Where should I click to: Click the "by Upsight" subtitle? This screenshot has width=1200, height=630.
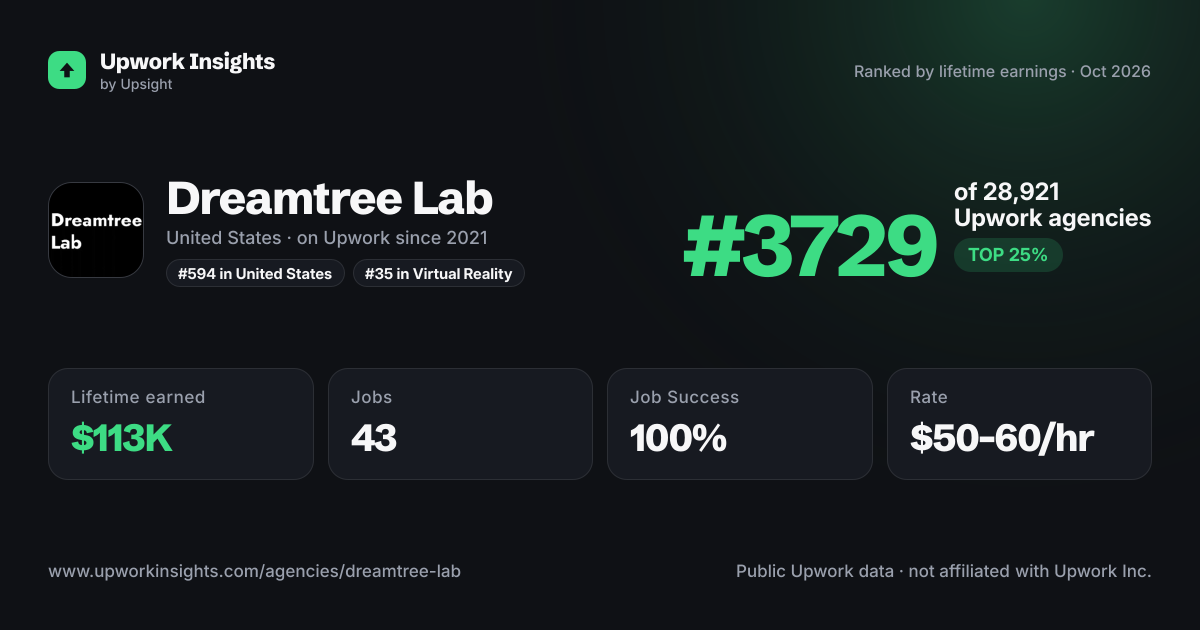click(136, 85)
